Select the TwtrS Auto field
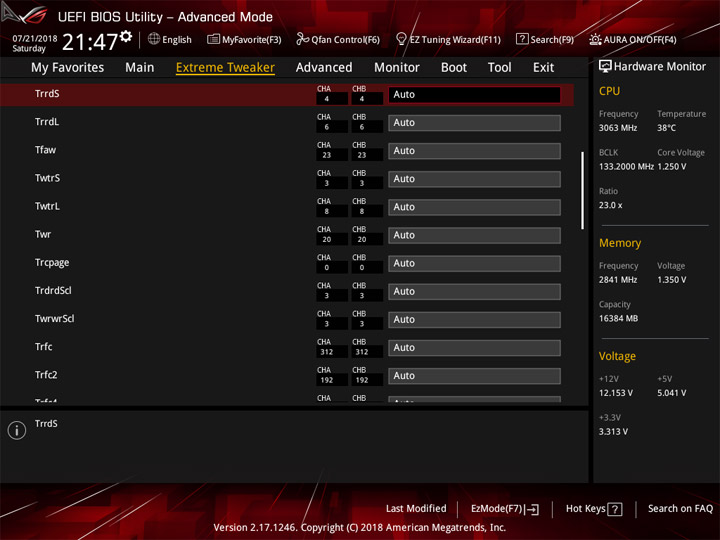The width and height of the screenshot is (720, 540). pyautogui.click(x=474, y=179)
